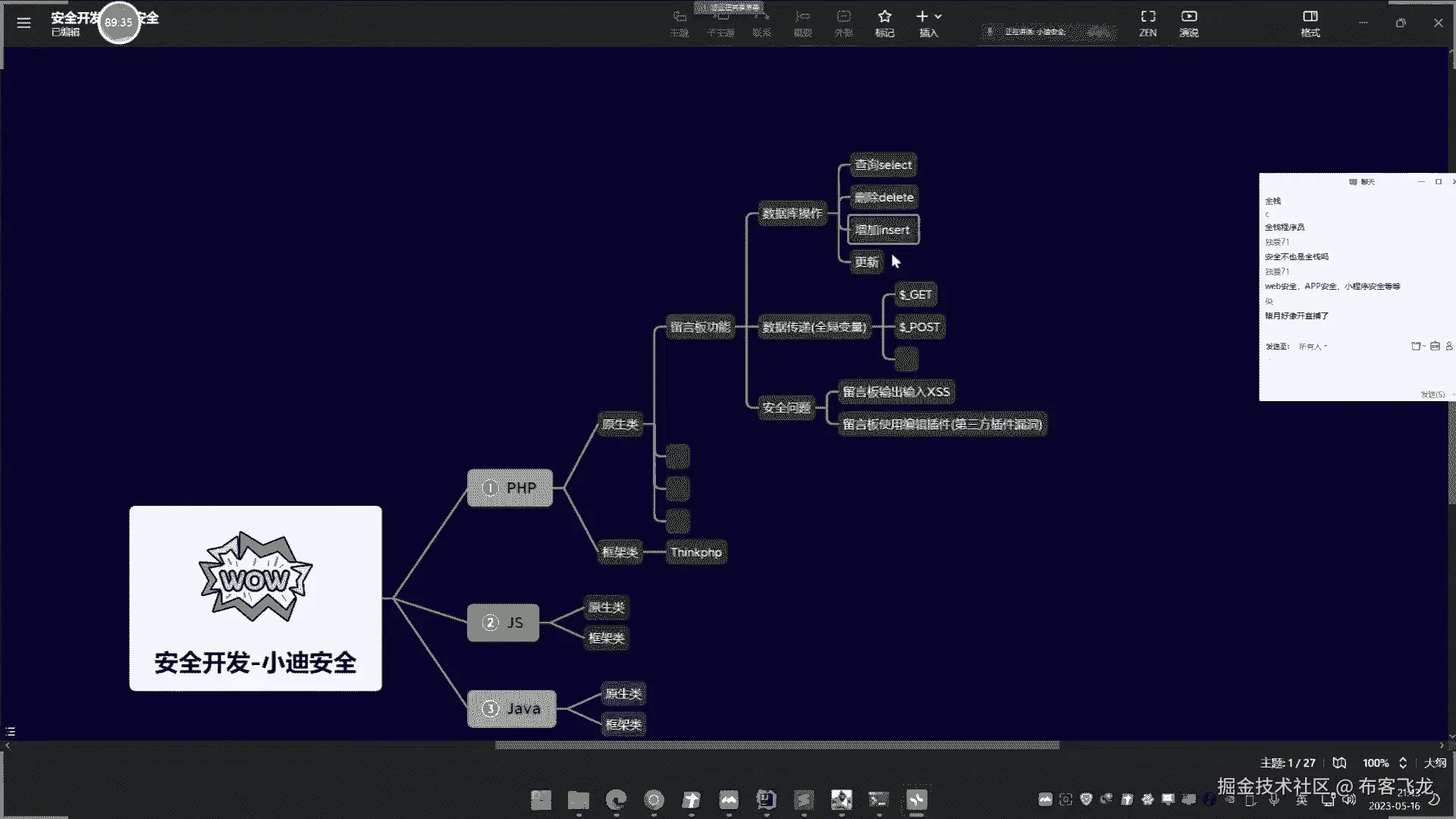The width and height of the screenshot is (1456, 819).
Task: Select the 增加insert node
Action: tap(883, 230)
